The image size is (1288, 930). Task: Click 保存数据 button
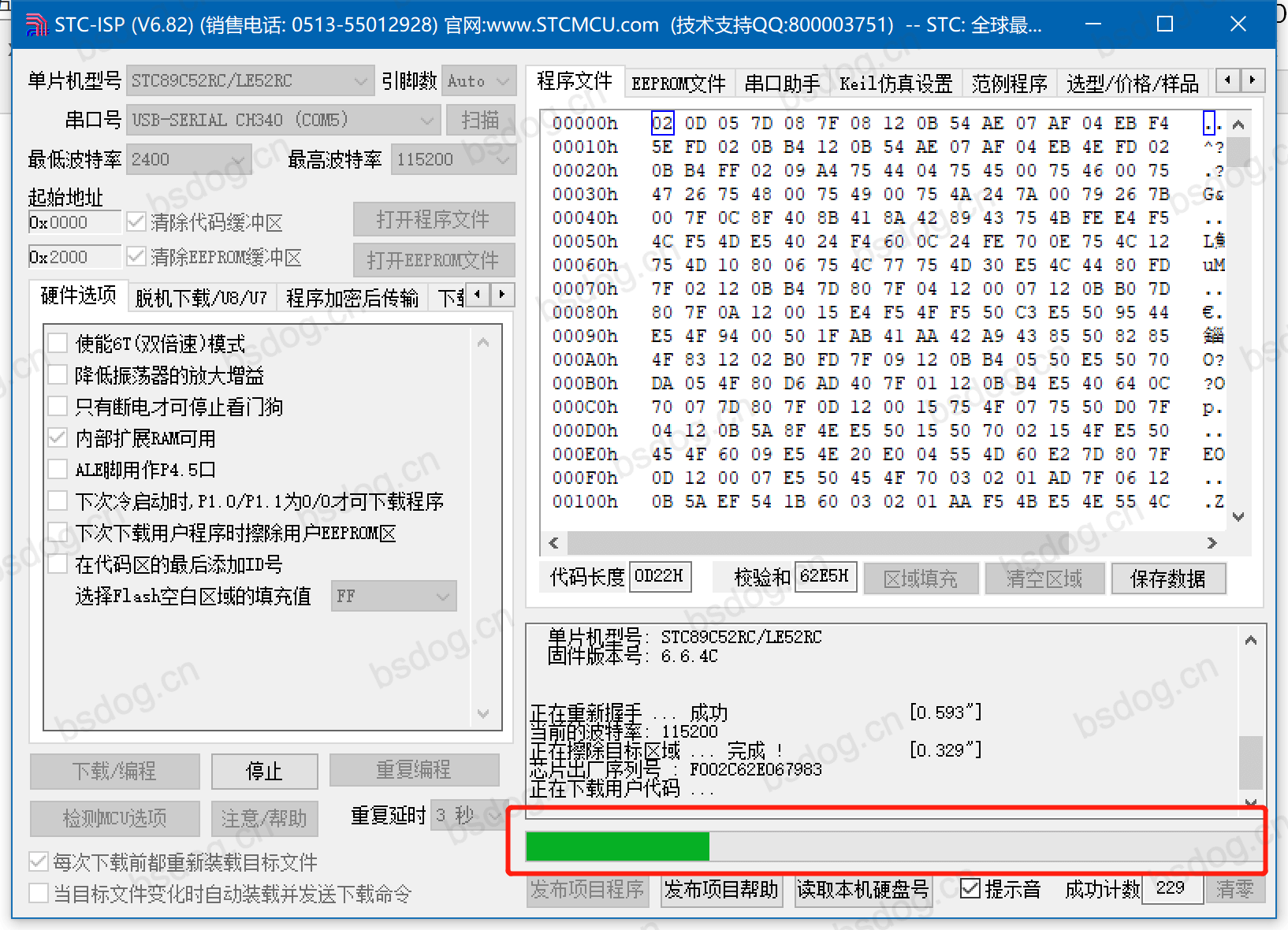pos(1168,578)
